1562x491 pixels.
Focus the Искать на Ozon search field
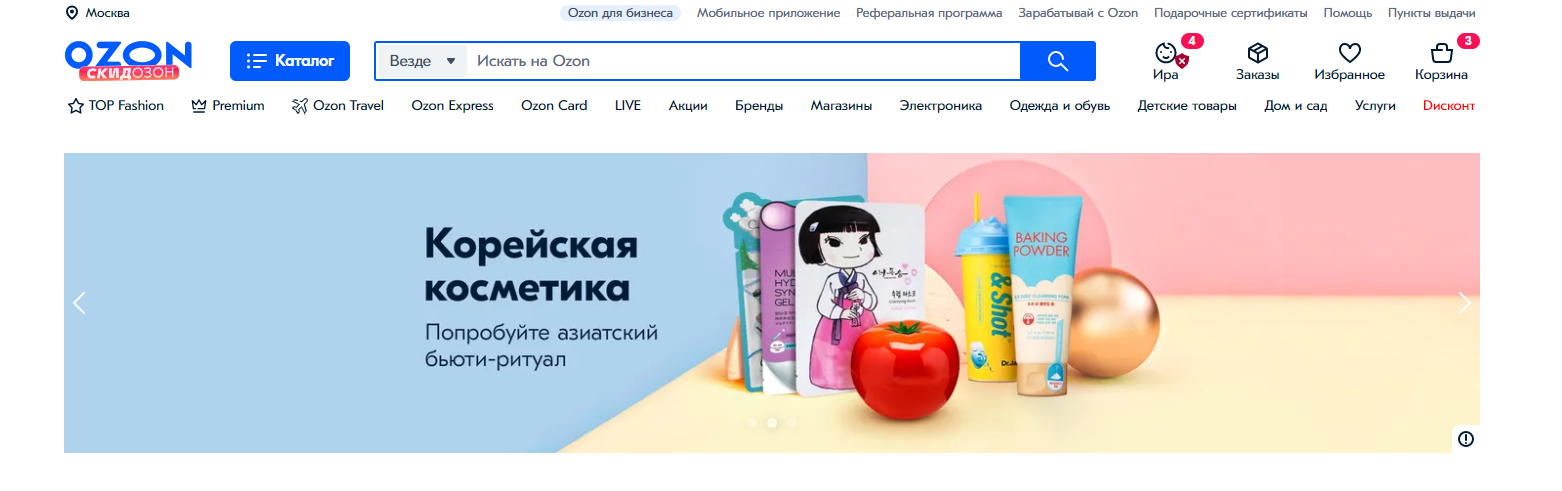(743, 61)
